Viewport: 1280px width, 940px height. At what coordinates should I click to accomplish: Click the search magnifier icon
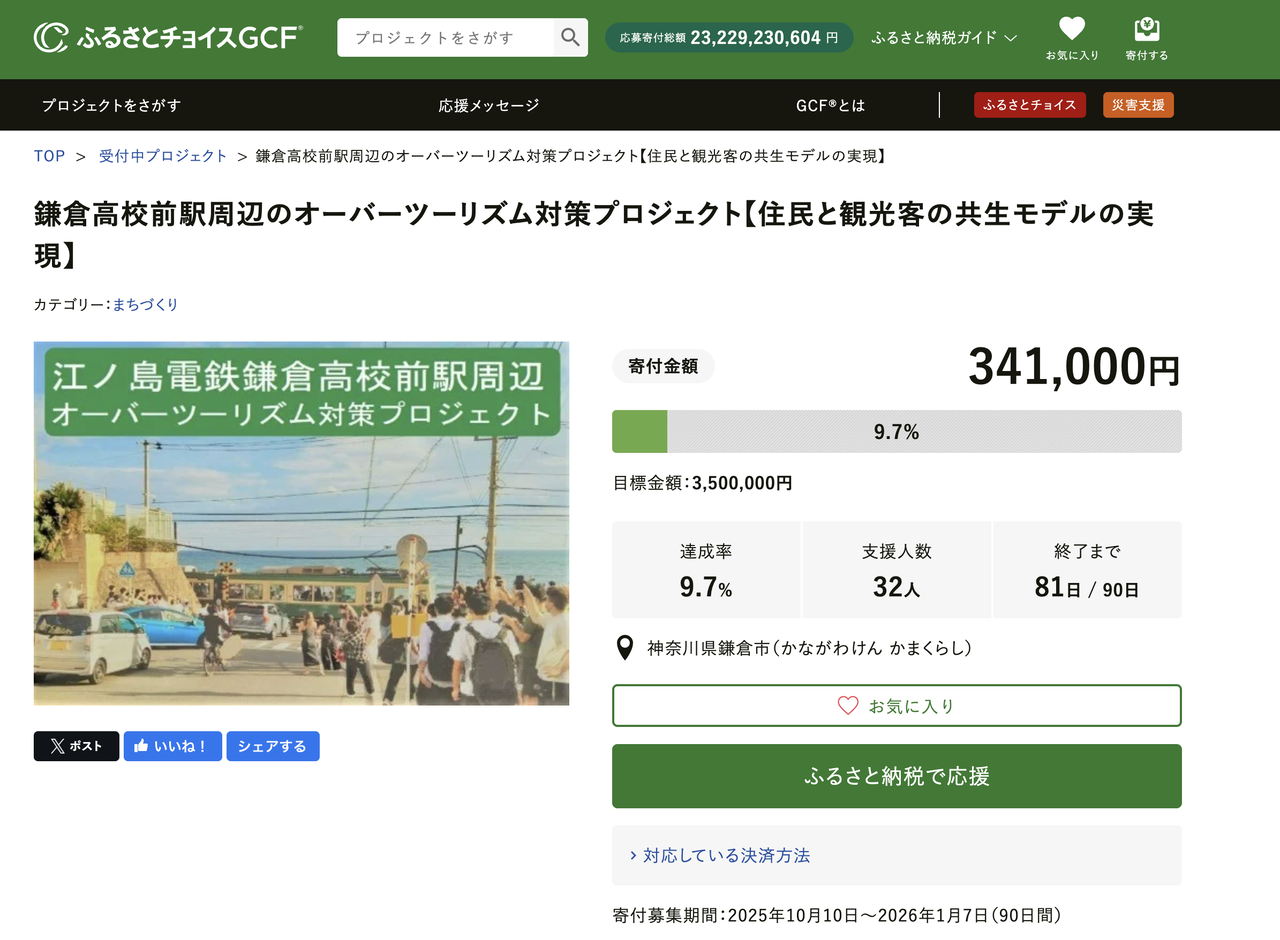570,38
